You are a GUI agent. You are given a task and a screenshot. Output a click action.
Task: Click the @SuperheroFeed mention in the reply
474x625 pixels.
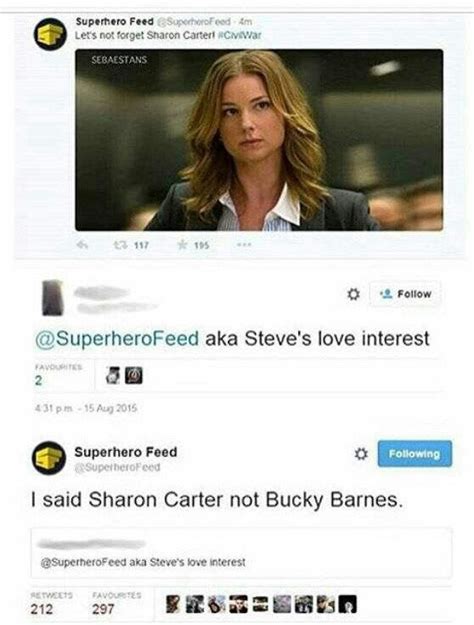117,339
